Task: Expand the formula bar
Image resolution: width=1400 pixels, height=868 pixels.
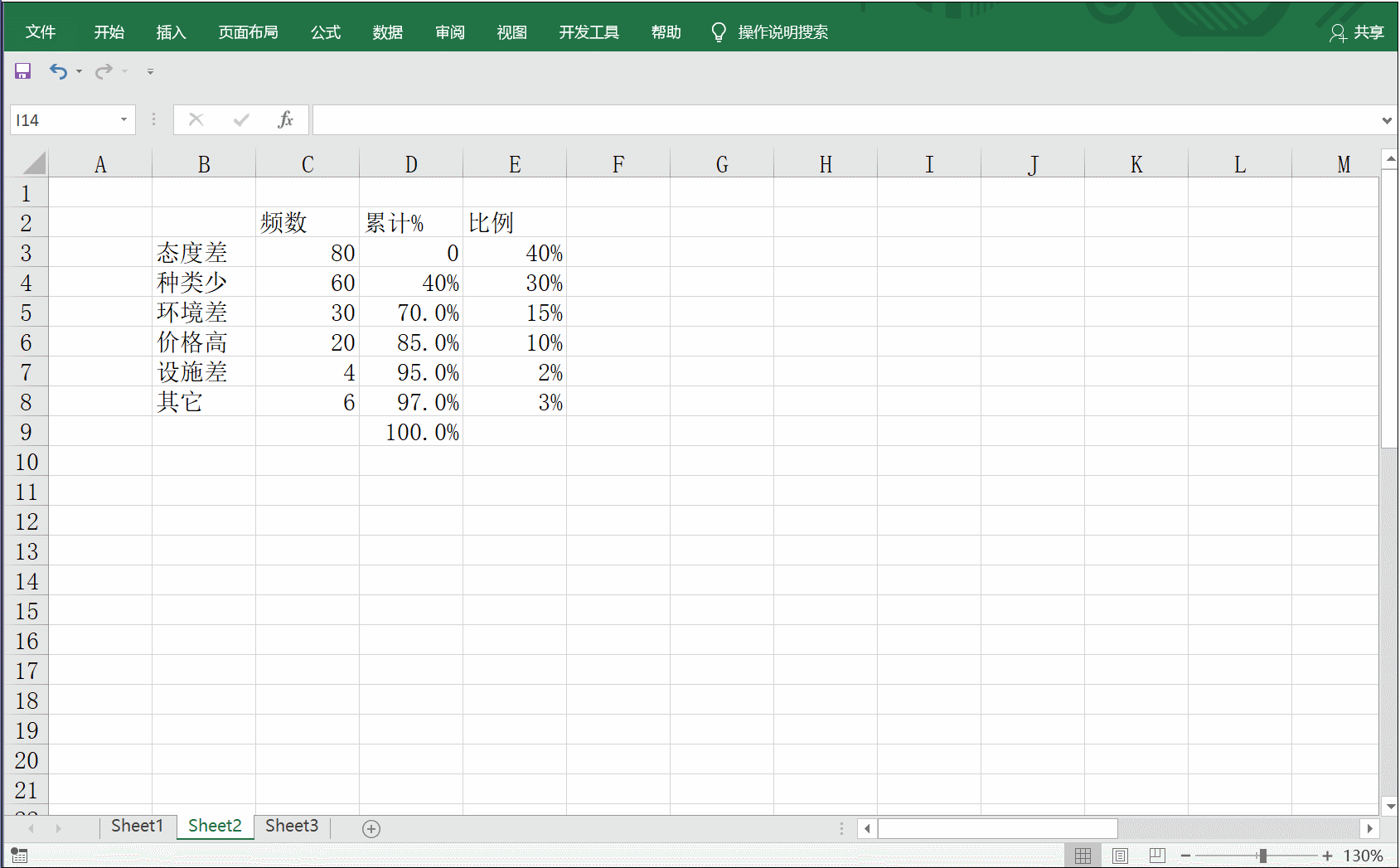Action: pos(1387,120)
